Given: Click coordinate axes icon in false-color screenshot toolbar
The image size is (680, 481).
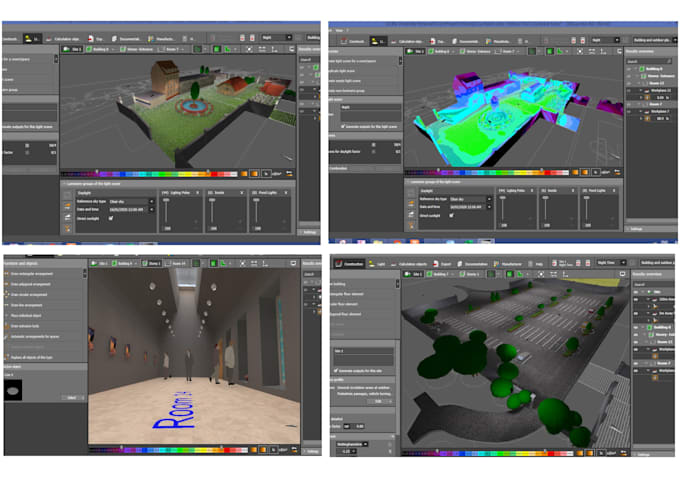Looking at the screenshot, I should coord(603,51).
